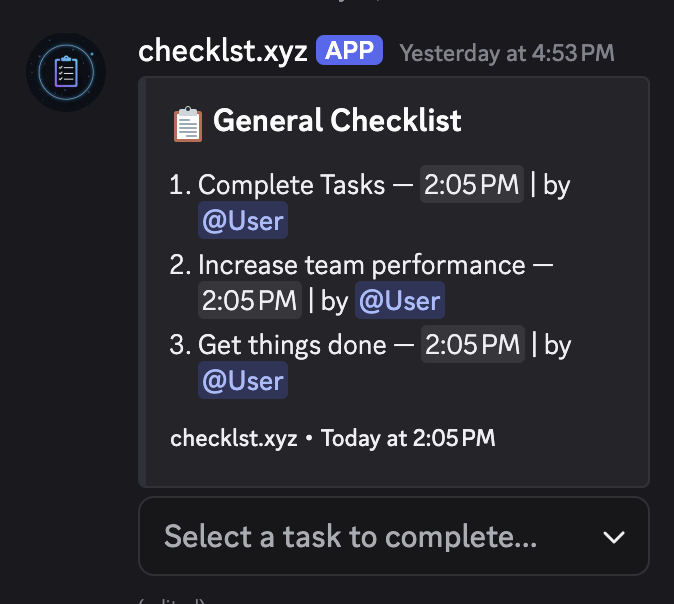This screenshot has width=674, height=604.
Task: Click the 2:05 PM timestamp for Complete Tasks
Action: click(x=472, y=185)
